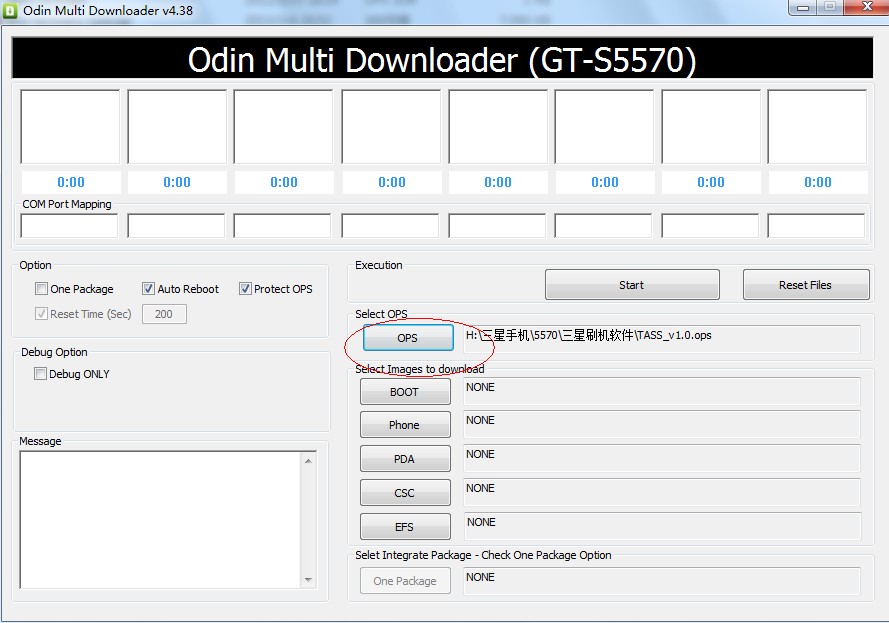
Task: Click the Odin app icon in title bar
Action: 10,11
